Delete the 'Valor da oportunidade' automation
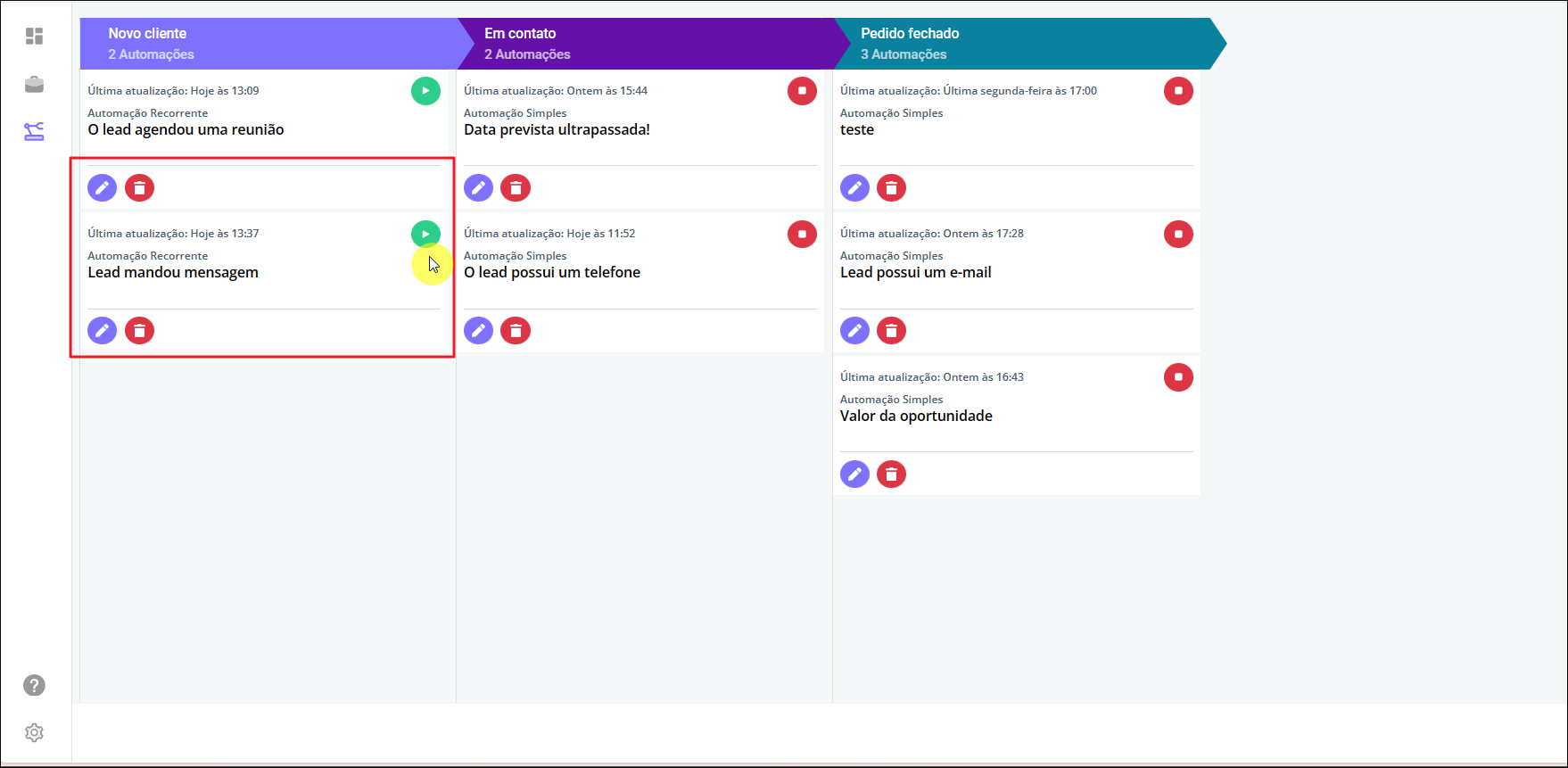 891,475
